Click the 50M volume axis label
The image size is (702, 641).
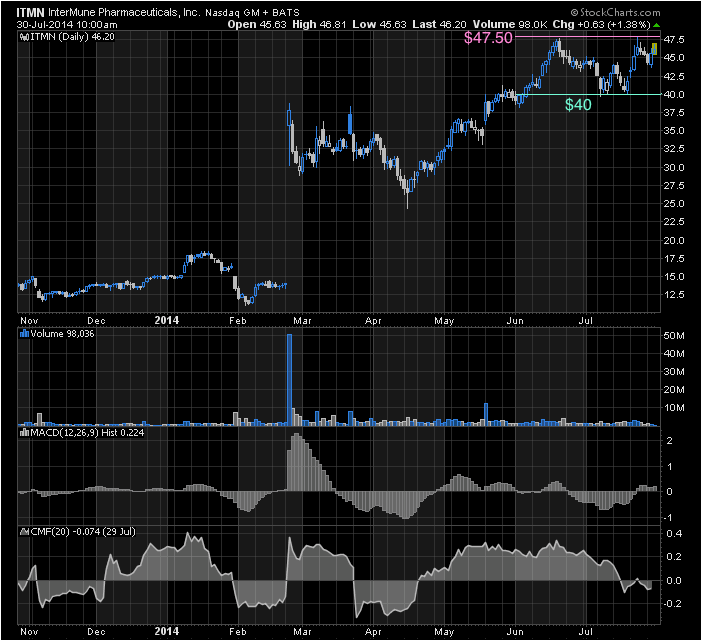coord(674,336)
